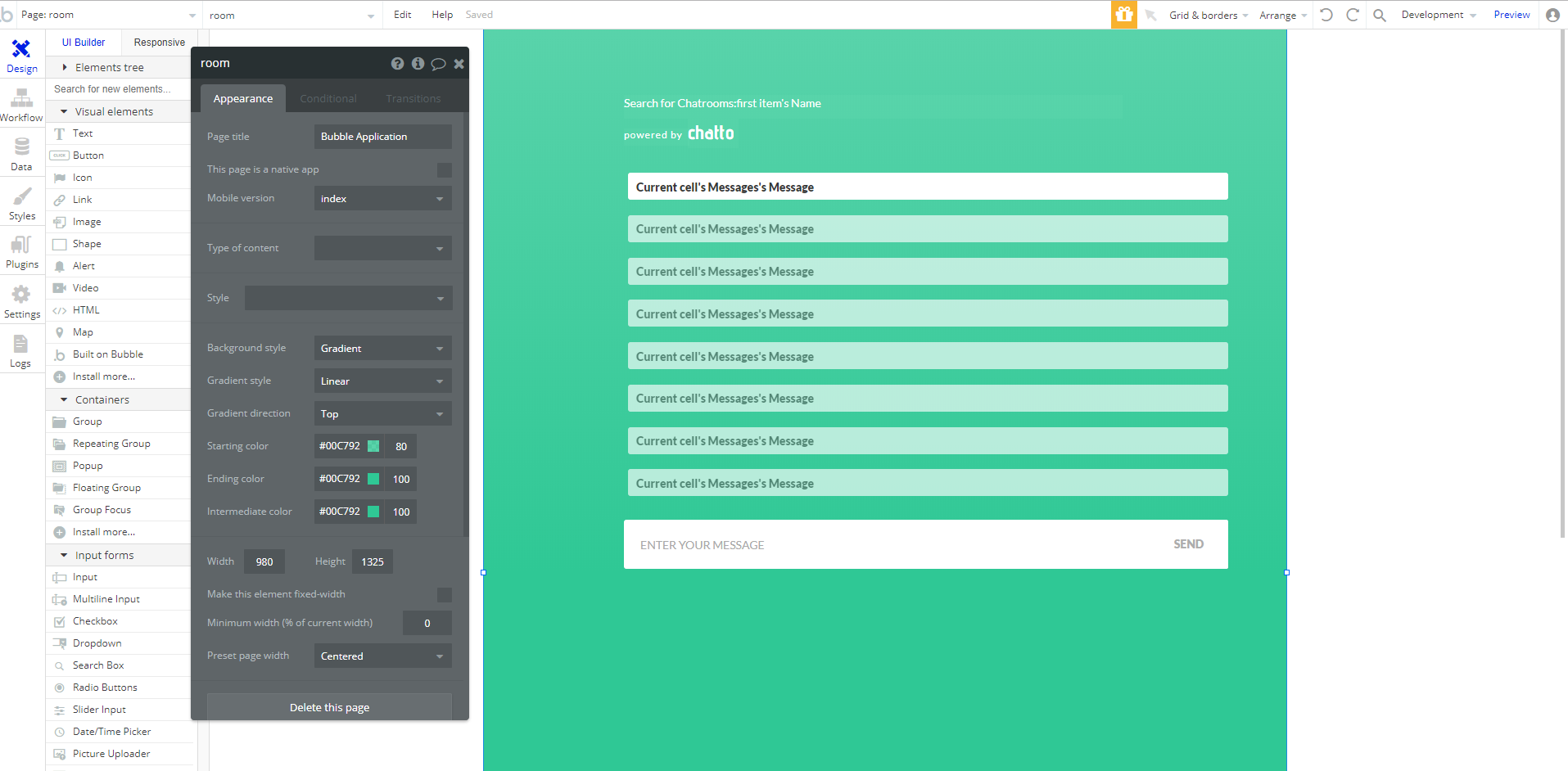This screenshot has width=1568, height=771.
Task: Click the comment bubble icon in room panel
Action: click(x=438, y=64)
